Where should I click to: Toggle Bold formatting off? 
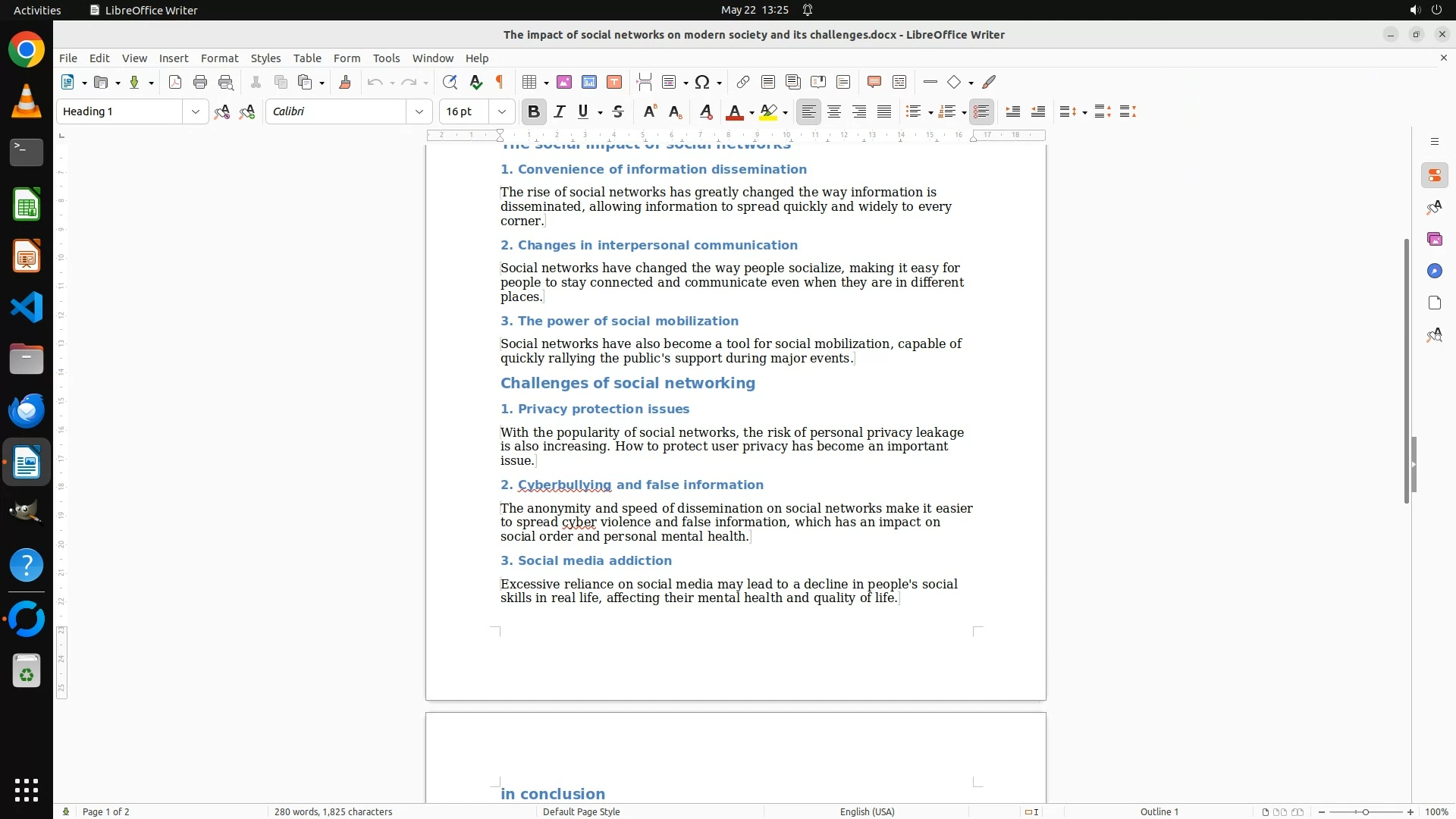point(534,112)
